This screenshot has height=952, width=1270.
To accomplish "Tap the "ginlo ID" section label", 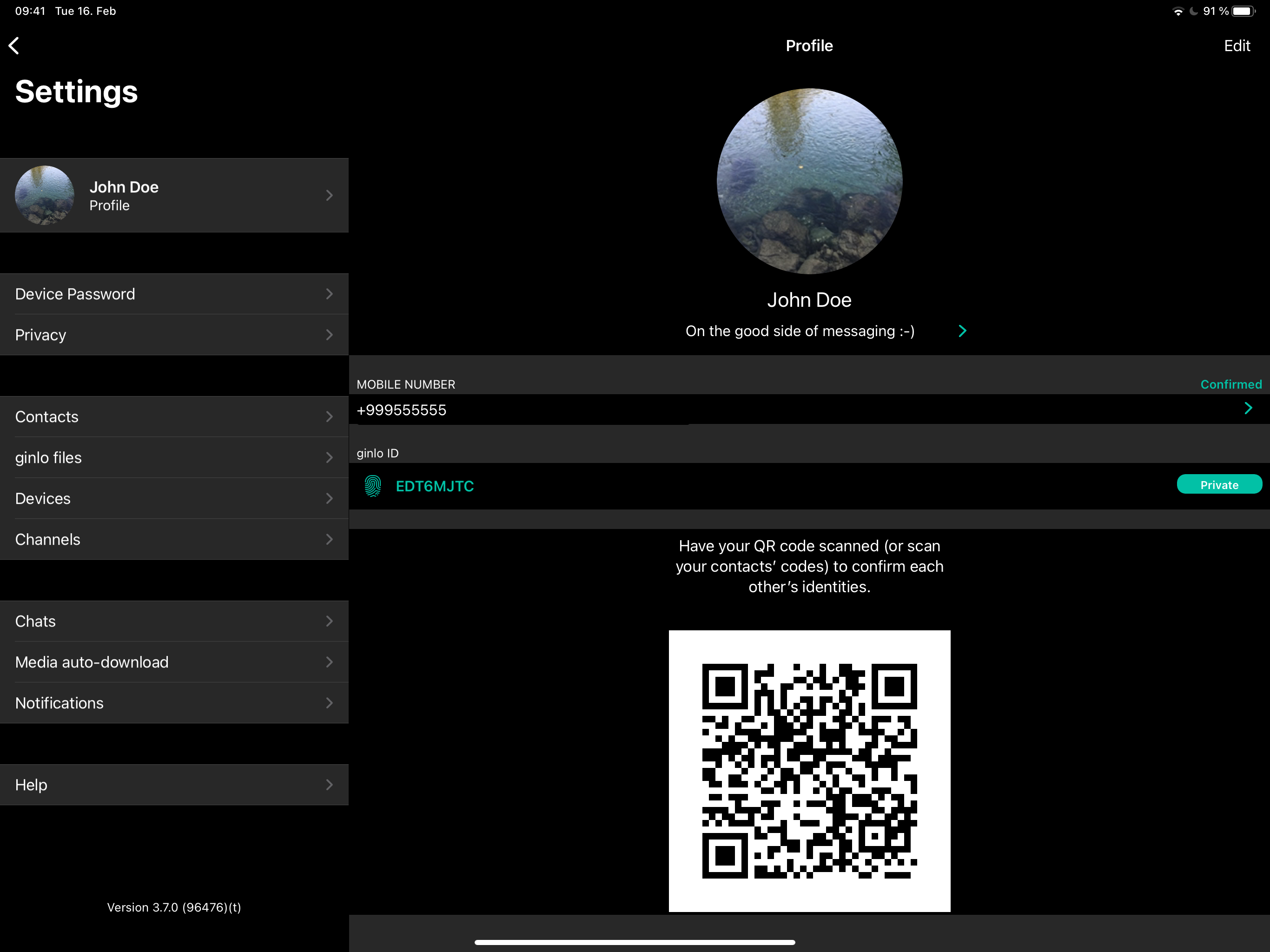I will pyautogui.click(x=377, y=453).
